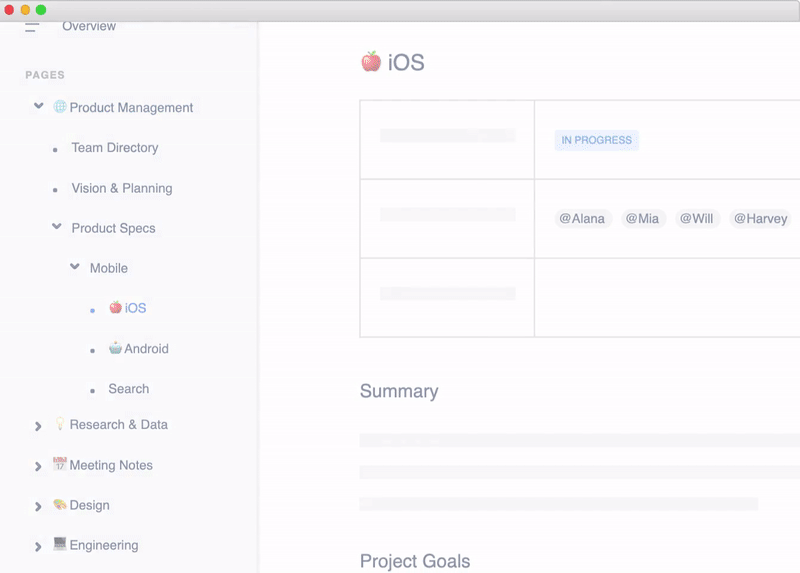
Task: Open the iOS page in sidebar
Action: pos(135,308)
